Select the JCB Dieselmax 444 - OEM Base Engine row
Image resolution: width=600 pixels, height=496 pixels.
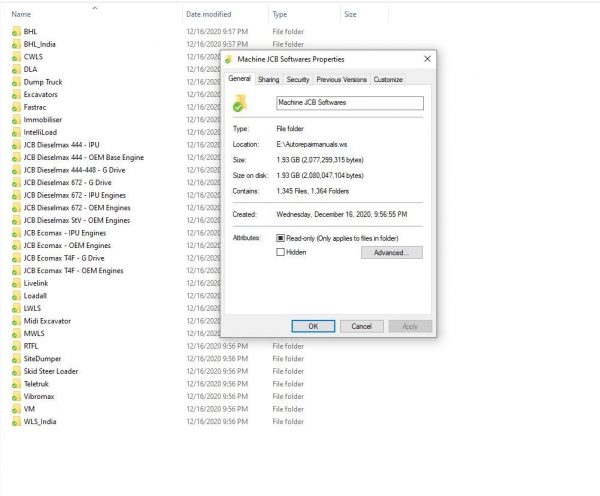click(x=84, y=158)
